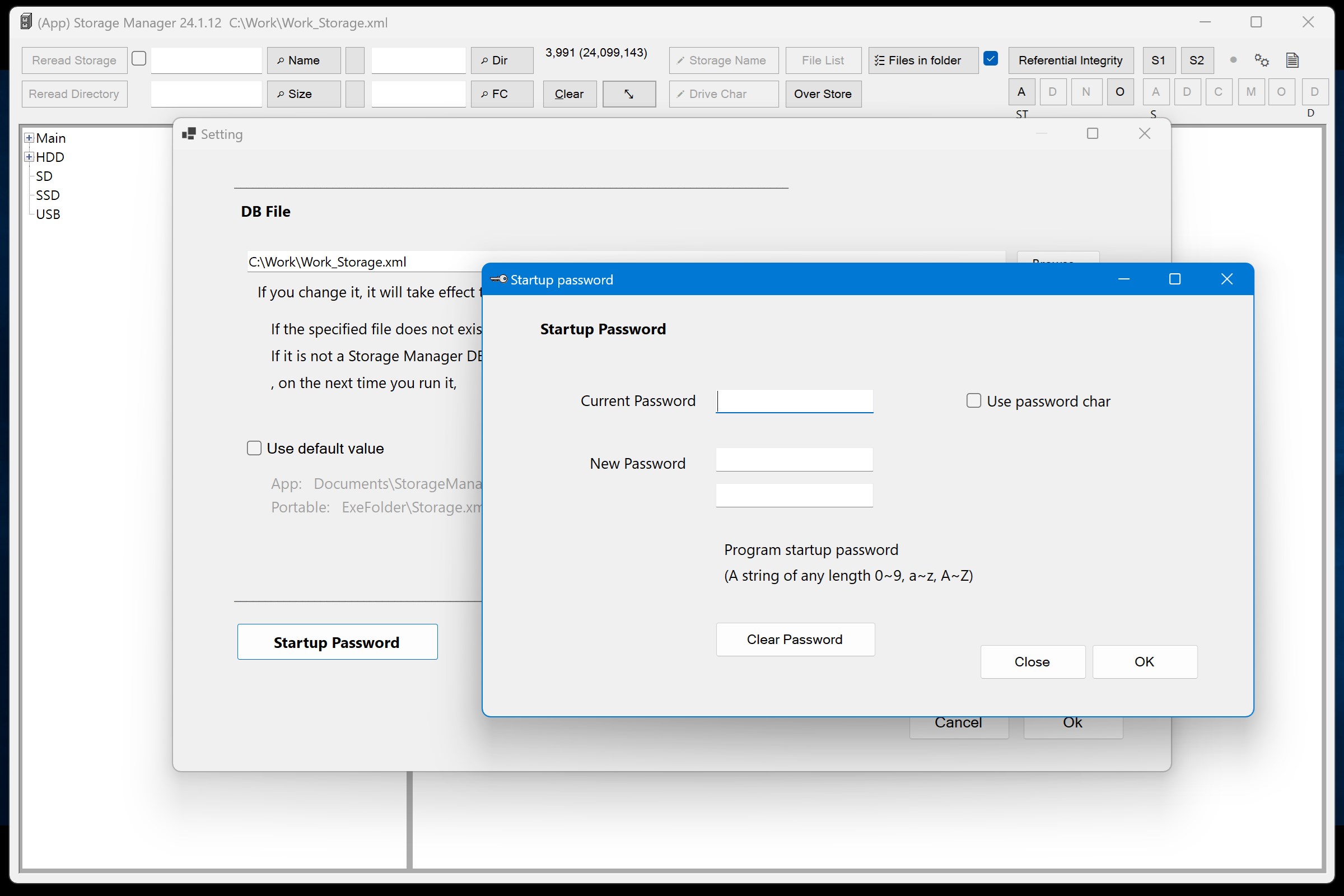Enable the Use password char checkbox
This screenshot has height=896, width=1344.
coord(973,400)
